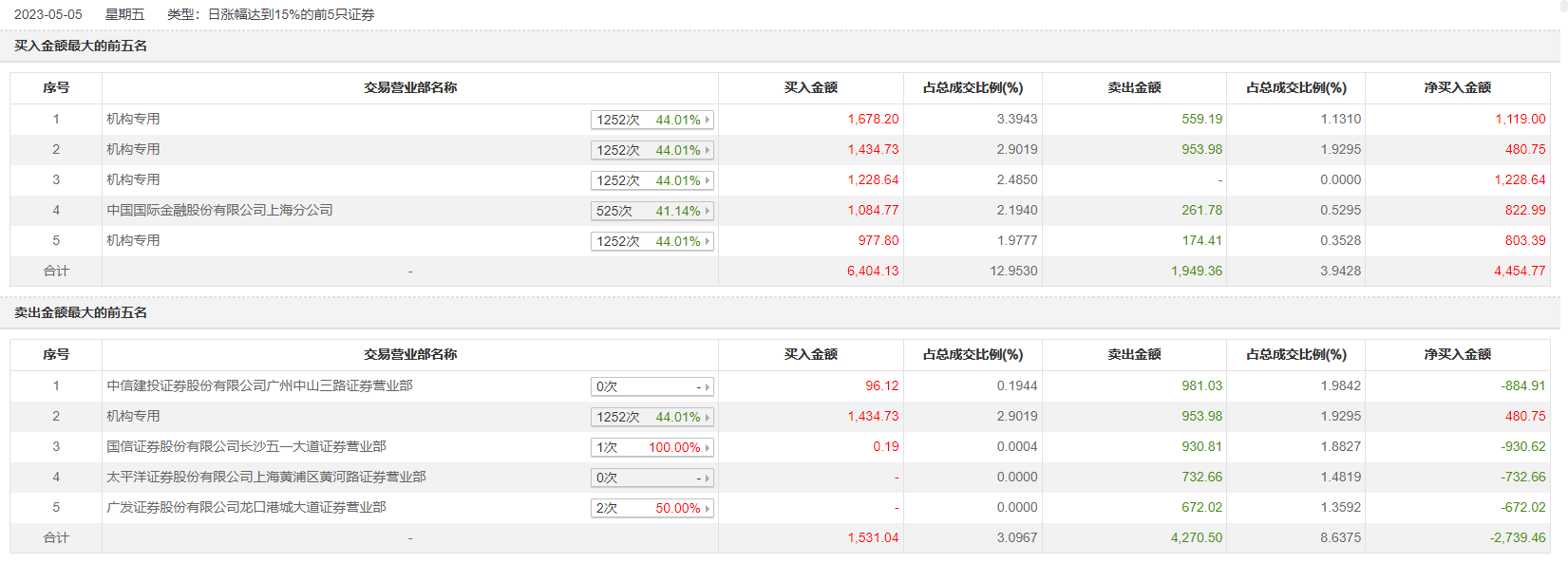The image size is (1568, 563).
Task: Open 中国国际金融股份有限公司上海分公司 branch link
Action: [219, 210]
